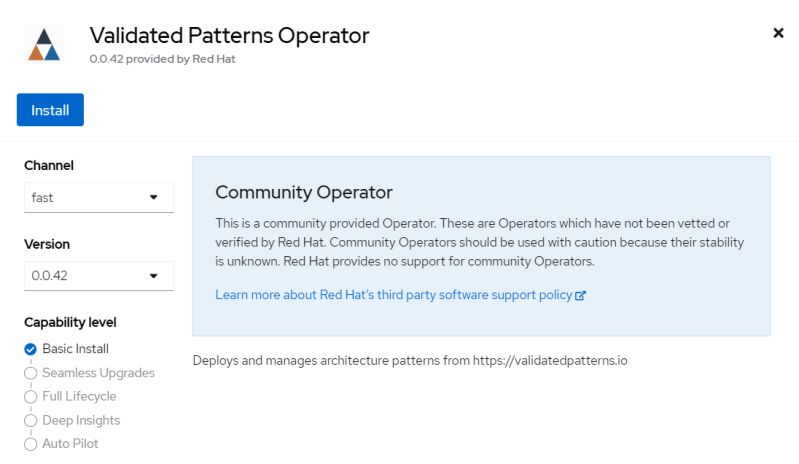Click the Community Operator heading

(304, 192)
